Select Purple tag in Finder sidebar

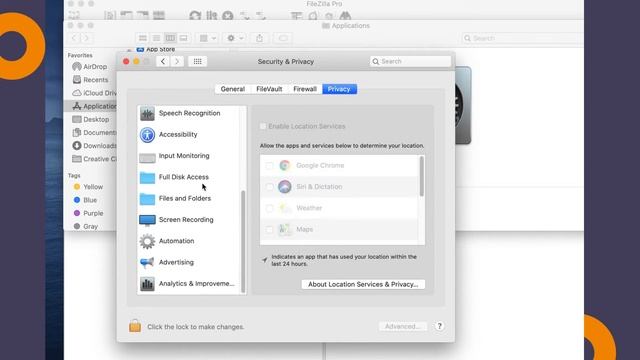(89, 213)
